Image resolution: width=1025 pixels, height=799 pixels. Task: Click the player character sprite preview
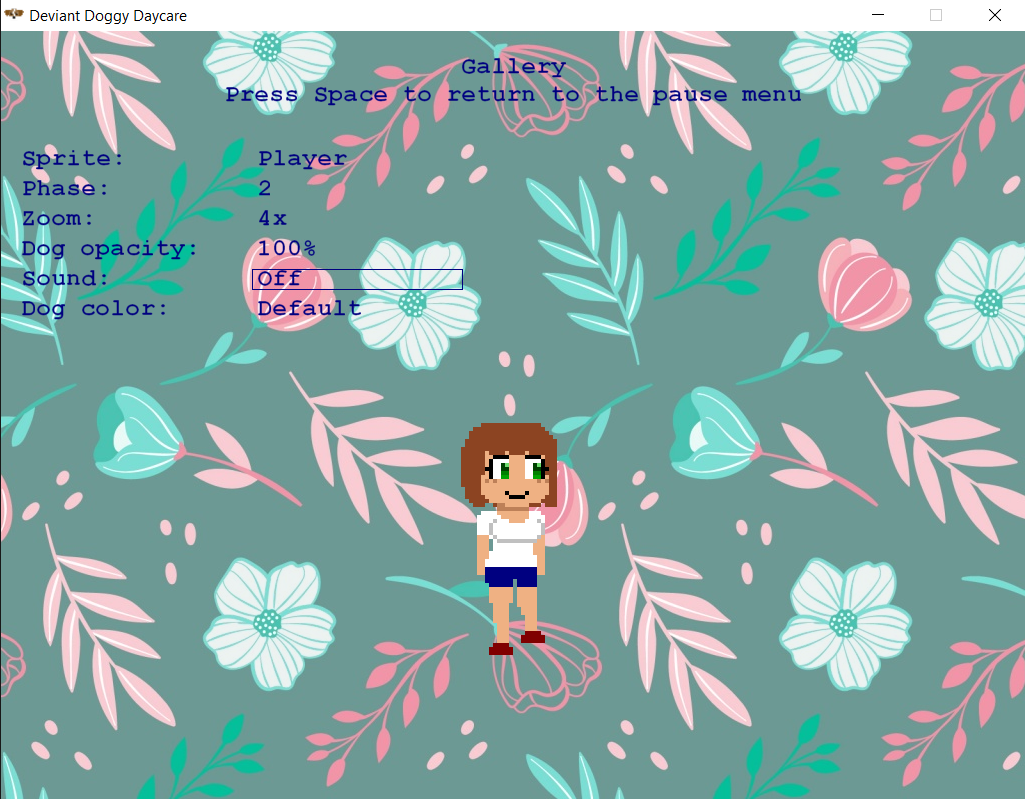[x=509, y=538]
